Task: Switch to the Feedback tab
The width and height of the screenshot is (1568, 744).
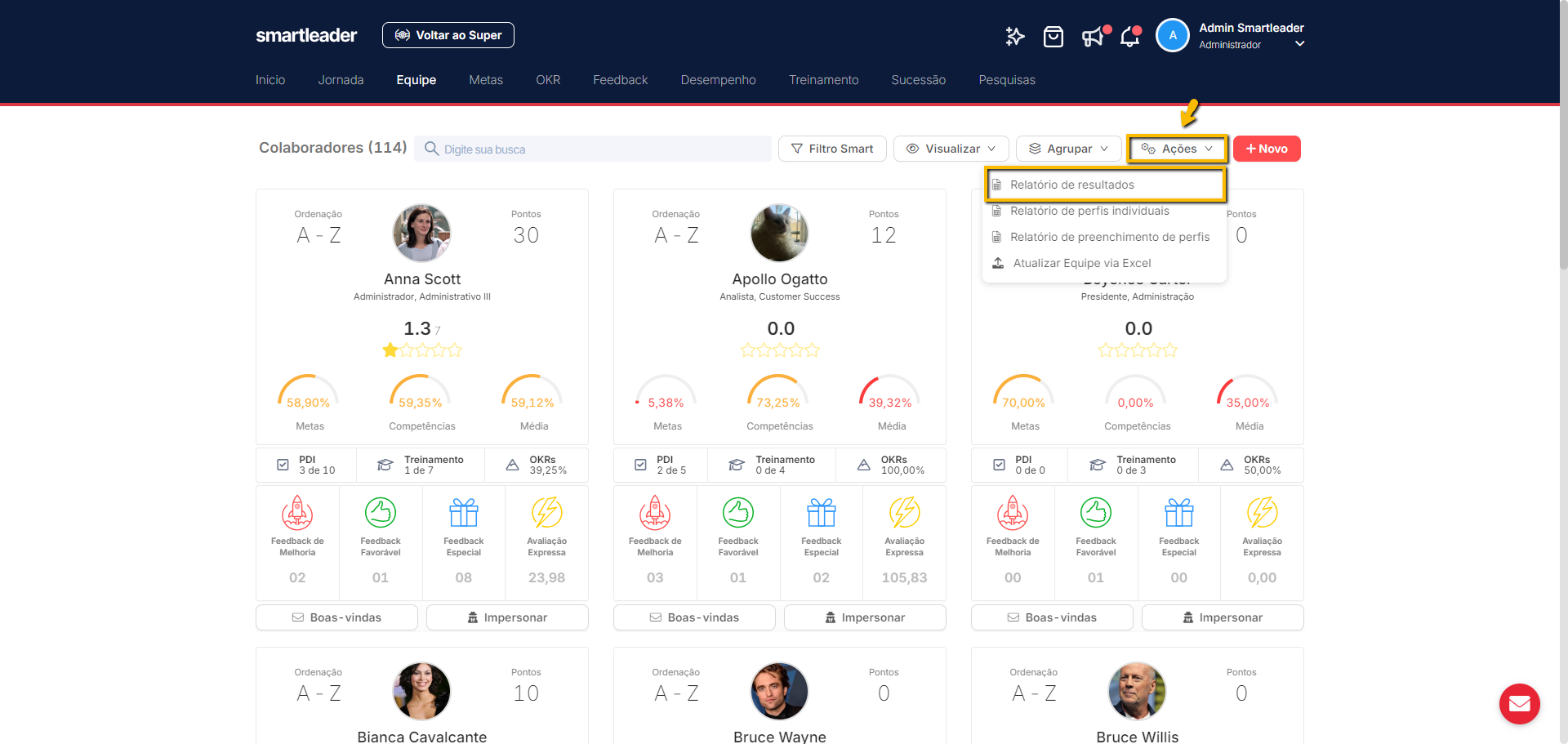Action: (621, 80)
